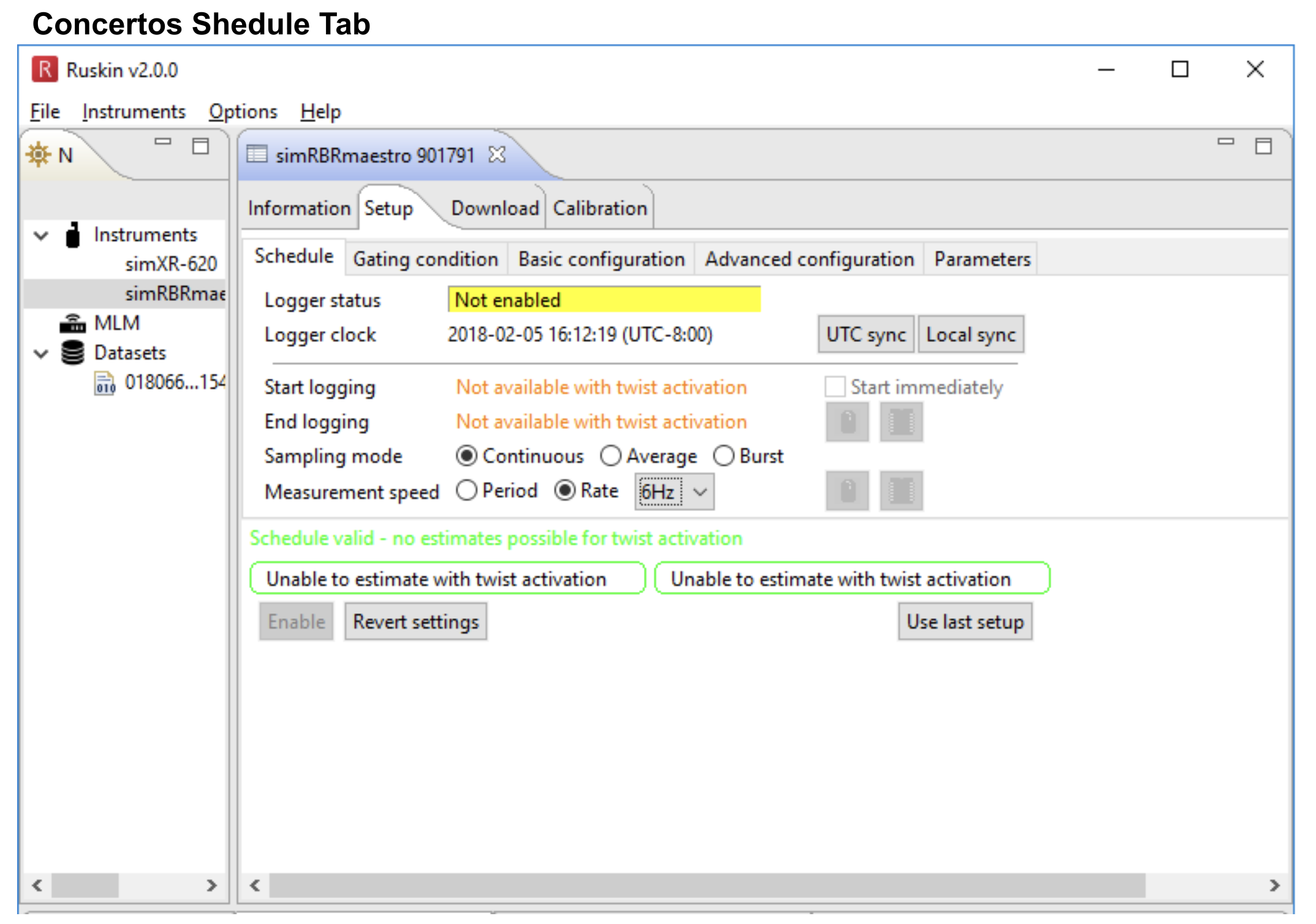Select simXR-620 in the instruments tree

pos(171,264)
